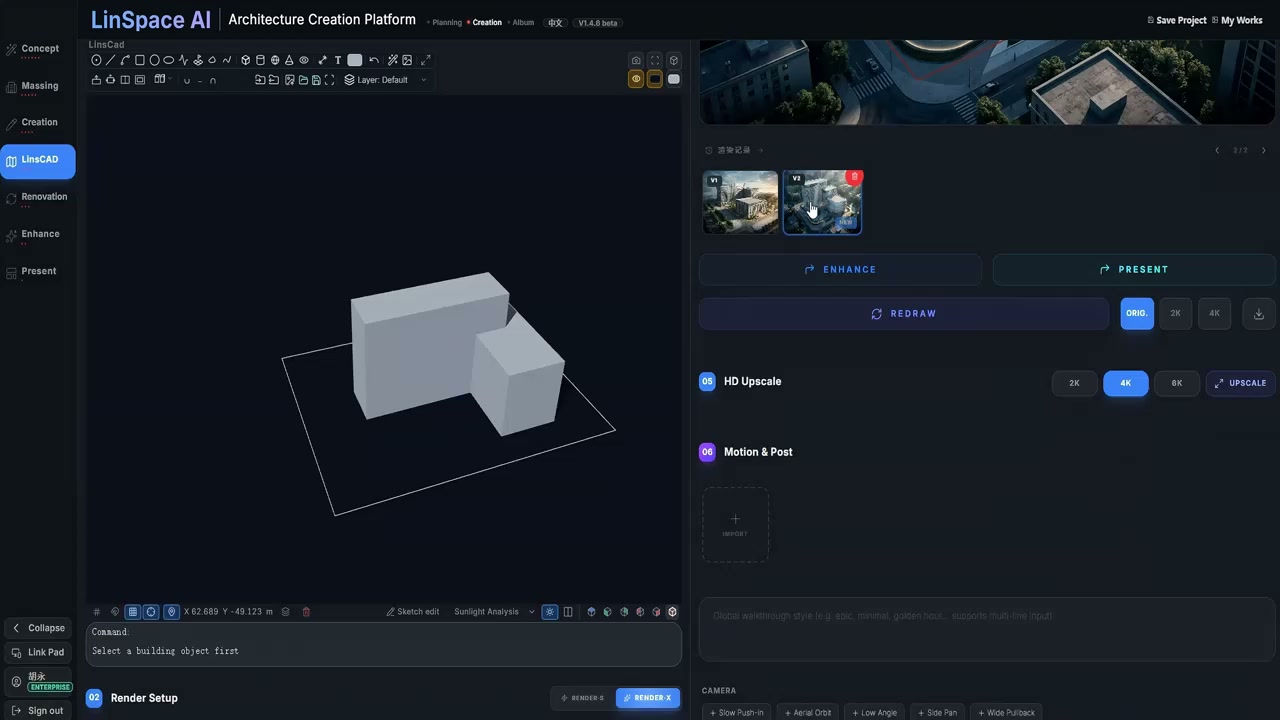Toggle the split view button
This screenshot has height=720, width=1280.
pos(568,612)
